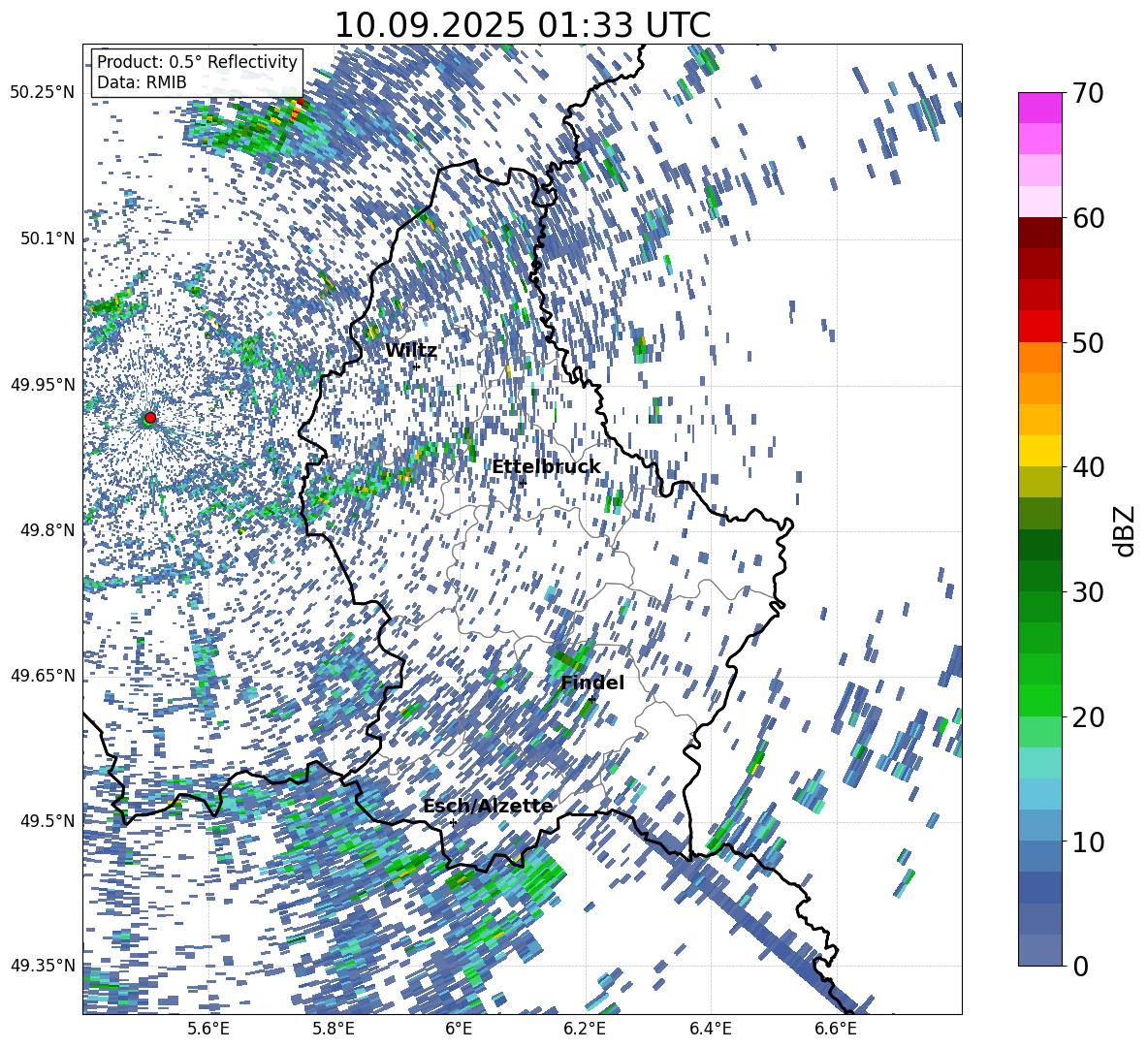Click the Esch/Alzette city label

click(488, 807)
